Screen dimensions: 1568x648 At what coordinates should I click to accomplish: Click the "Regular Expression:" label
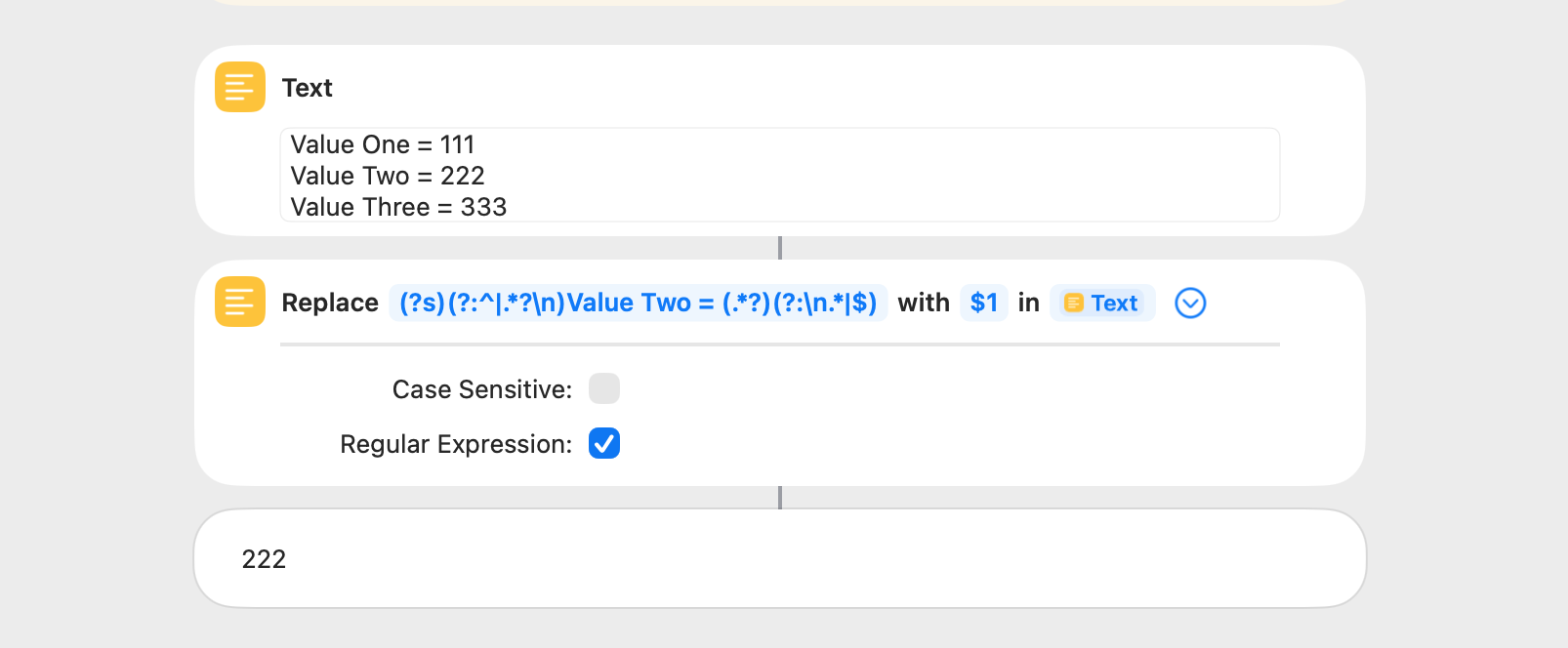click(456, 444)
